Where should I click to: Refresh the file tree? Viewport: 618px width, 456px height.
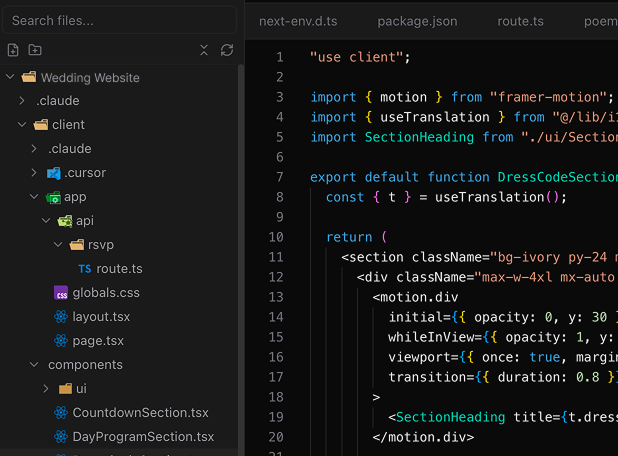(x=227, y=50)
